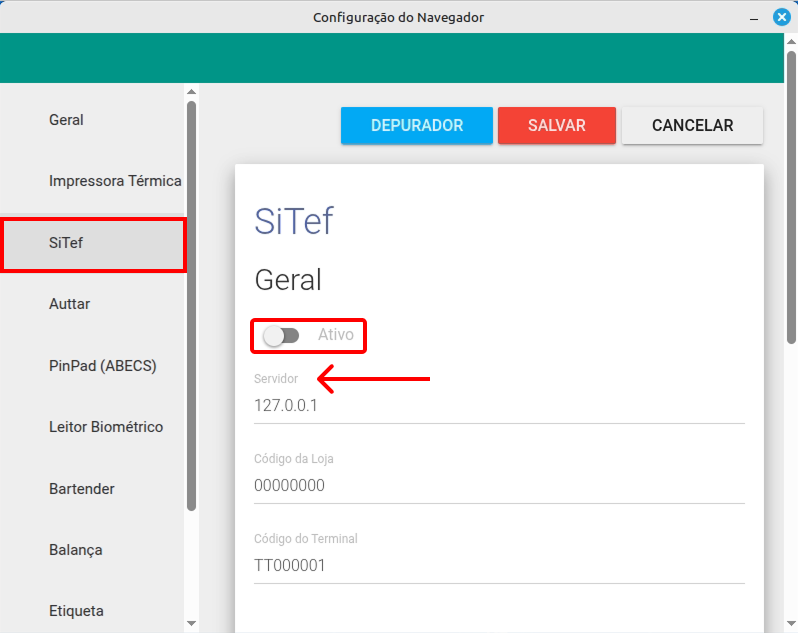The image size is (798, 633).
Task: Go to PinPad (ABECS) settings
Action: (x=102, y=366)
